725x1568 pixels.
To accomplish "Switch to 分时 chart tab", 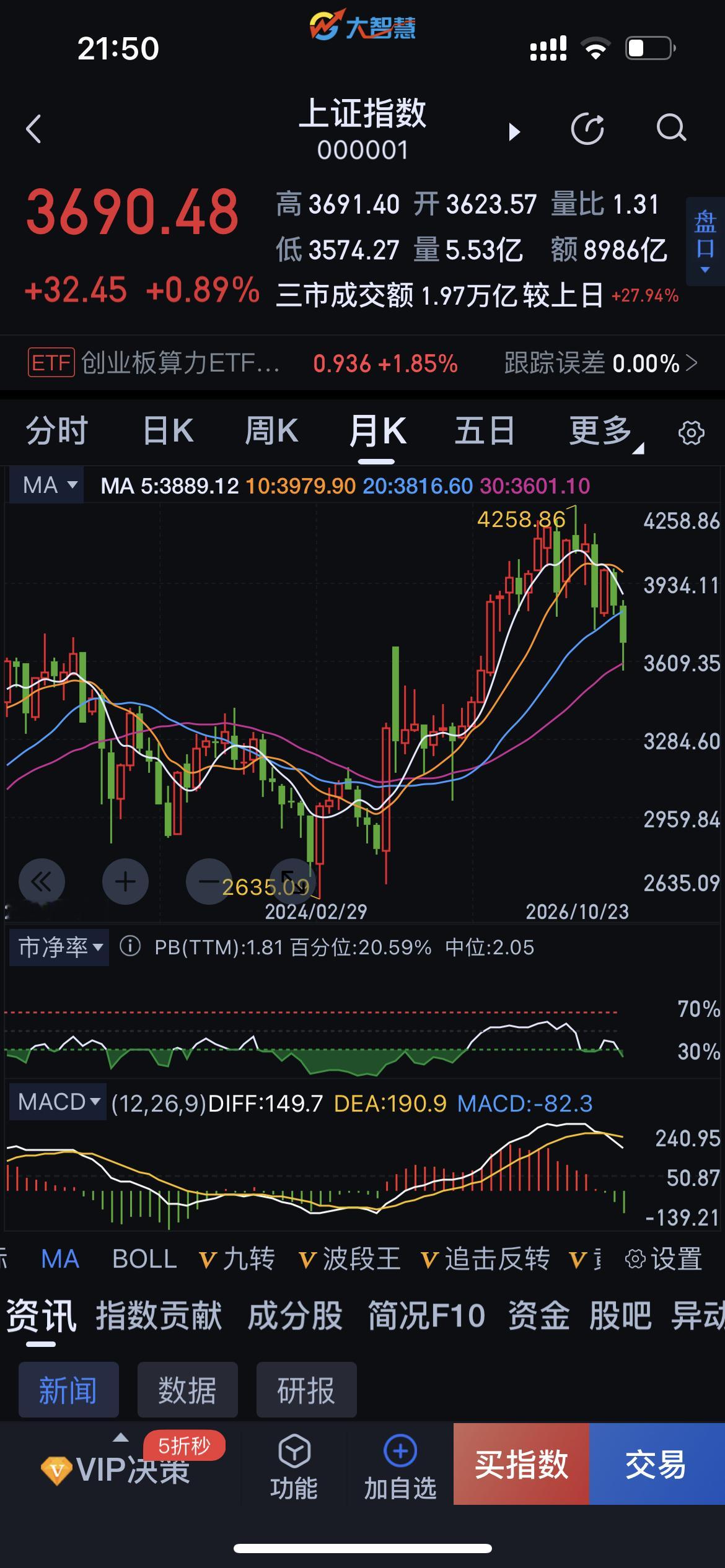I will tap(57, 431).
